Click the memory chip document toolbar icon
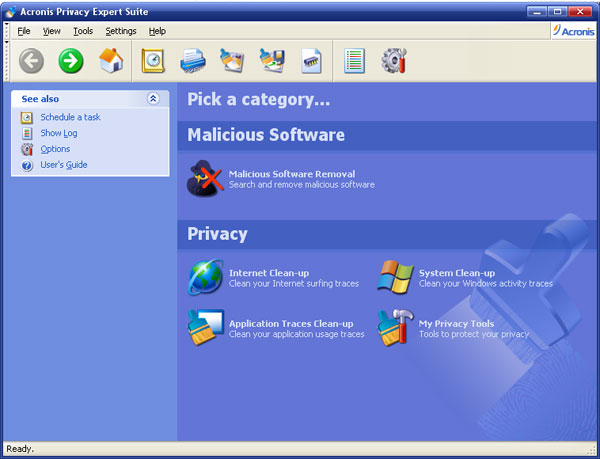Image resolution: width=600 pixels, height=459 pixels. point(311,61)
